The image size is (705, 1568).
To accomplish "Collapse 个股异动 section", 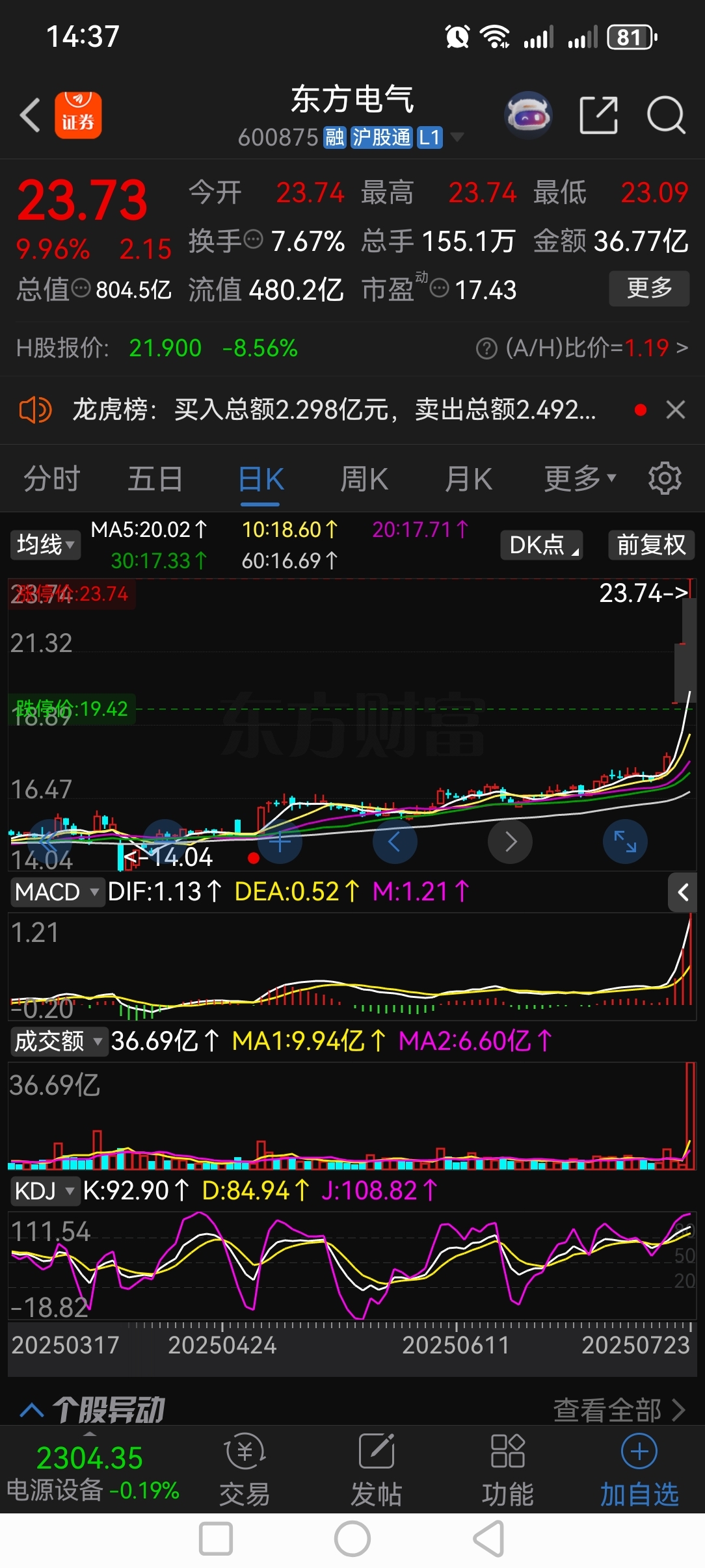I will [32, 1411].
